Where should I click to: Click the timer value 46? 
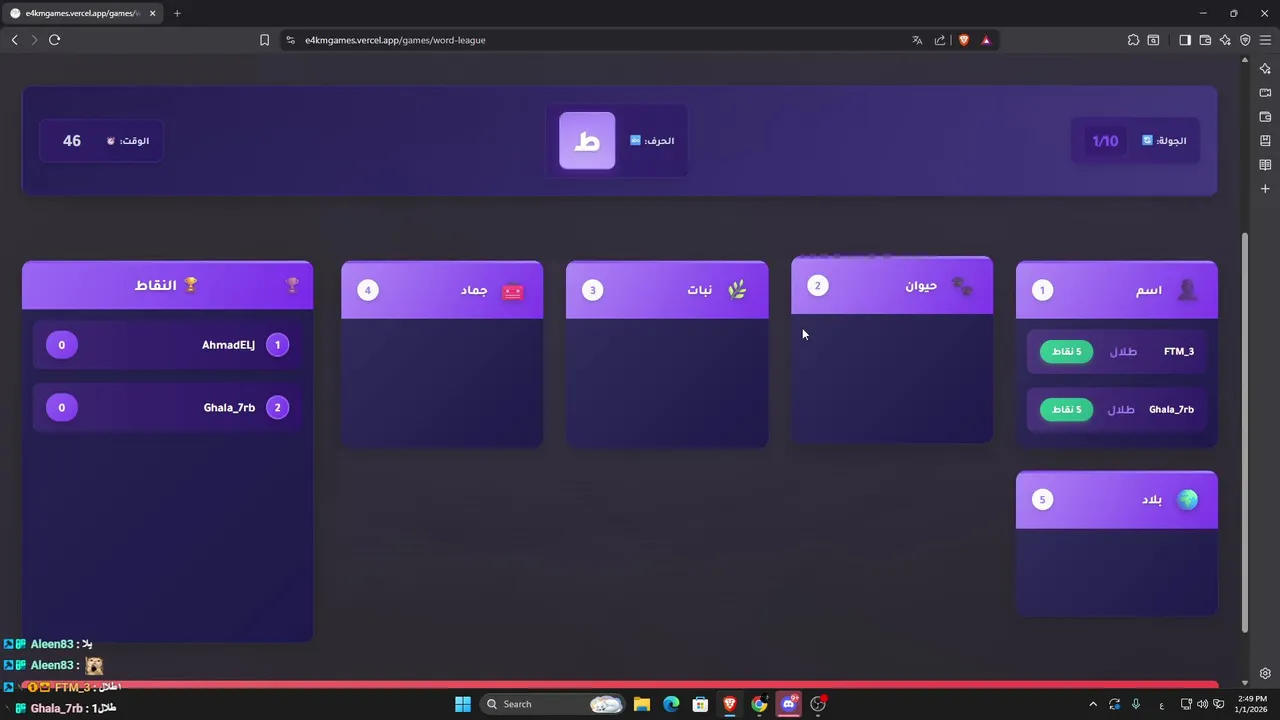[x=72, y=141]
